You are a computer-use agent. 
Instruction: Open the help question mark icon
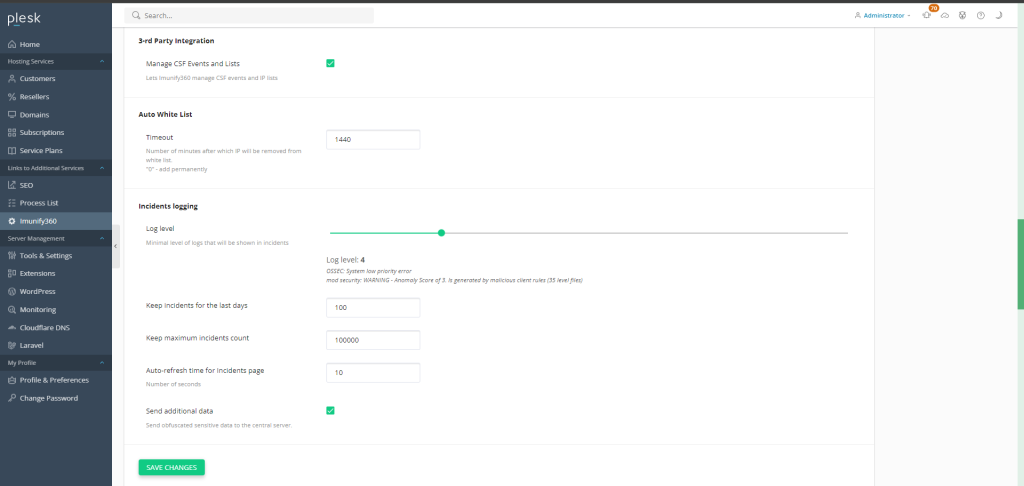(981, 16)
